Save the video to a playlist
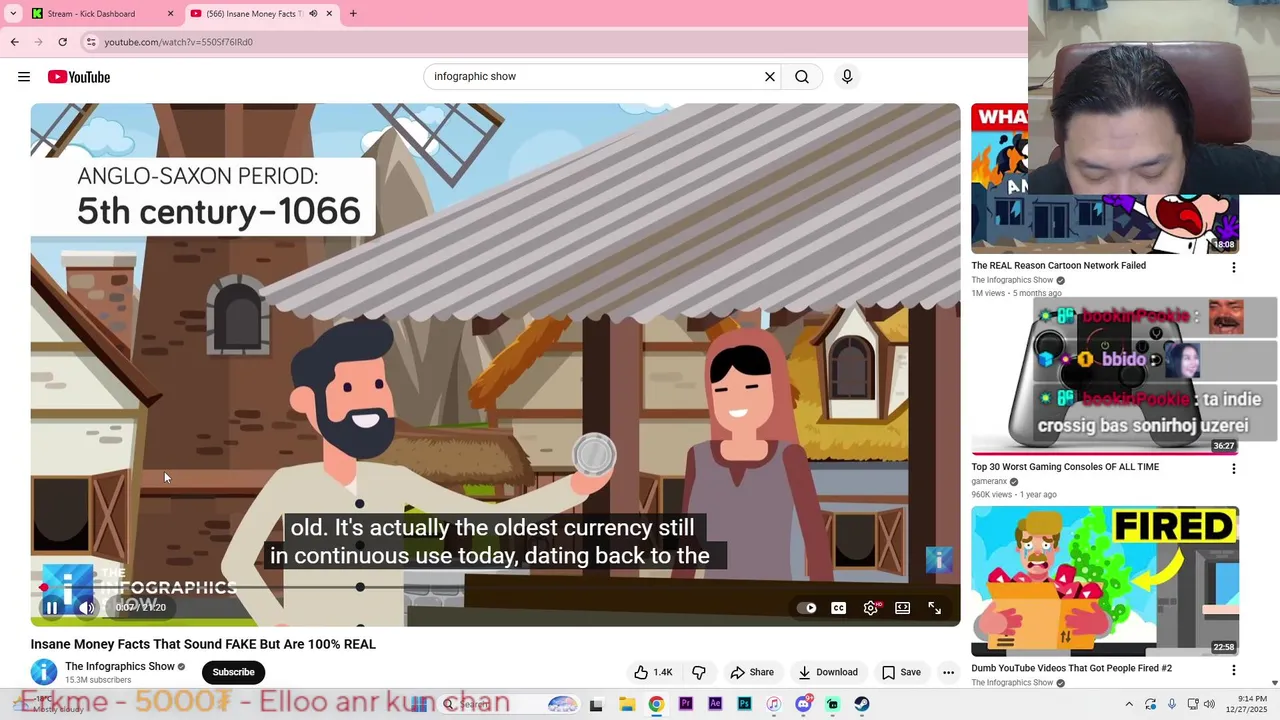Viewport: 1280px width, 720px height. tap(901, 672)
